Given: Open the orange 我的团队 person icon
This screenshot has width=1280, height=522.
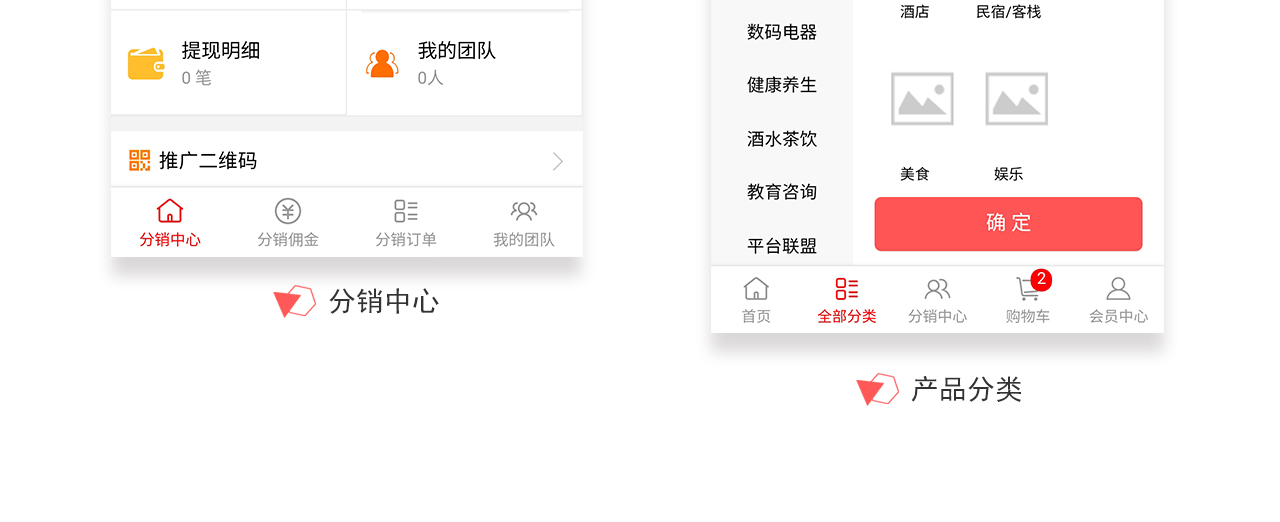Looking at the screenshot, I should click(x=382, y=64).
